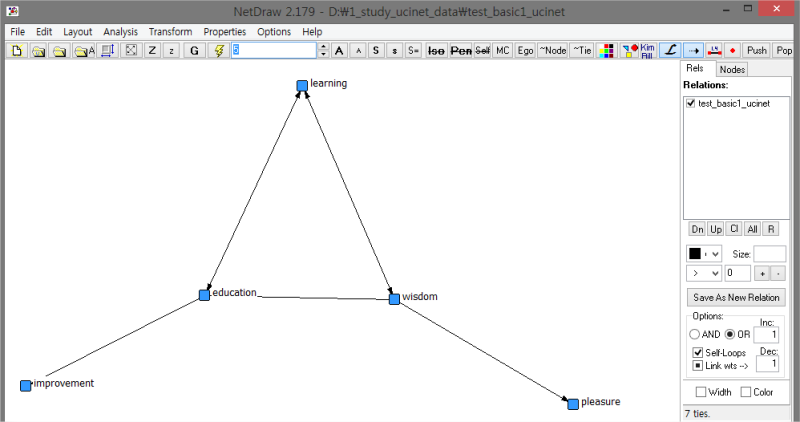This screenshot has width=800, height=422.
Task: Open the Help menu
Action: coord(312,32)
